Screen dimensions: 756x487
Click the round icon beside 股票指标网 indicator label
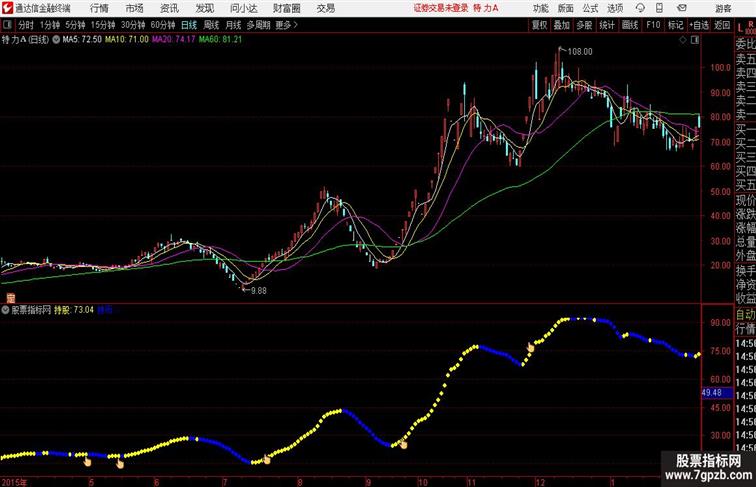[5, 310]
